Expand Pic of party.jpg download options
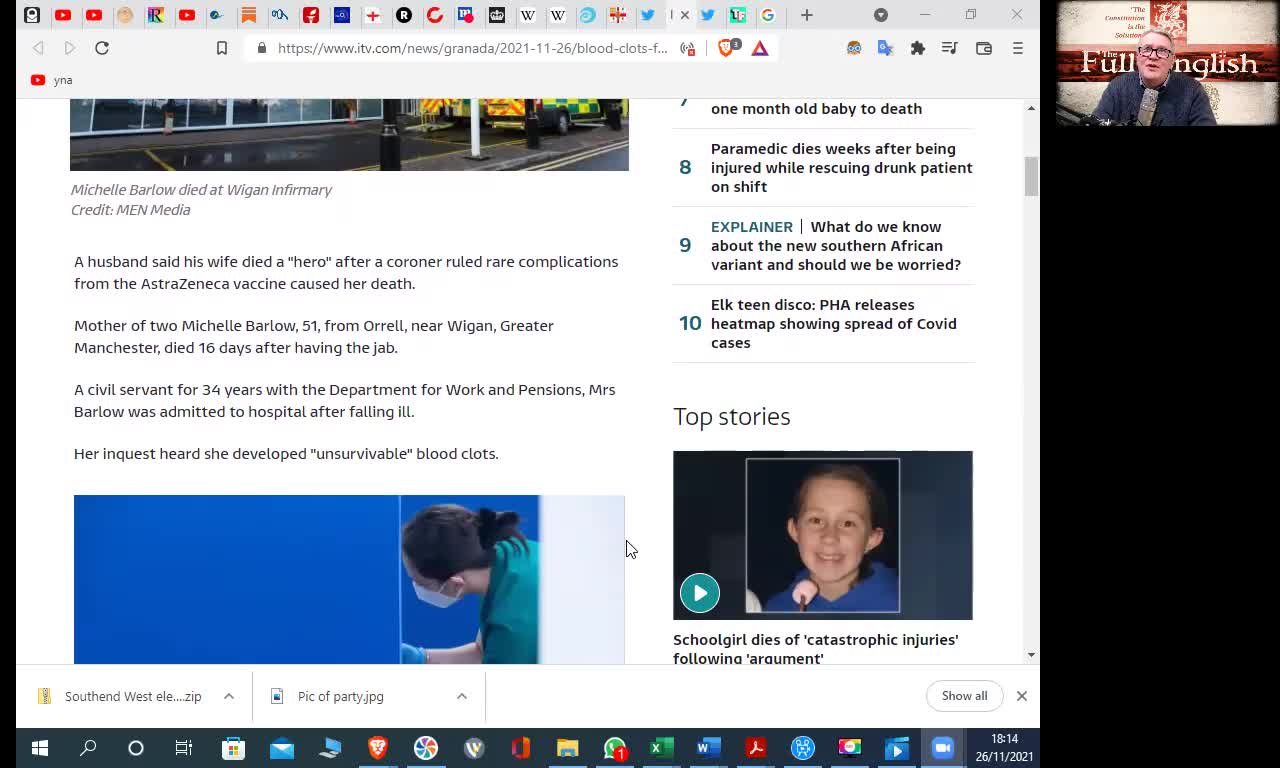Viewport: 1280px width, 768px height. 462,696
